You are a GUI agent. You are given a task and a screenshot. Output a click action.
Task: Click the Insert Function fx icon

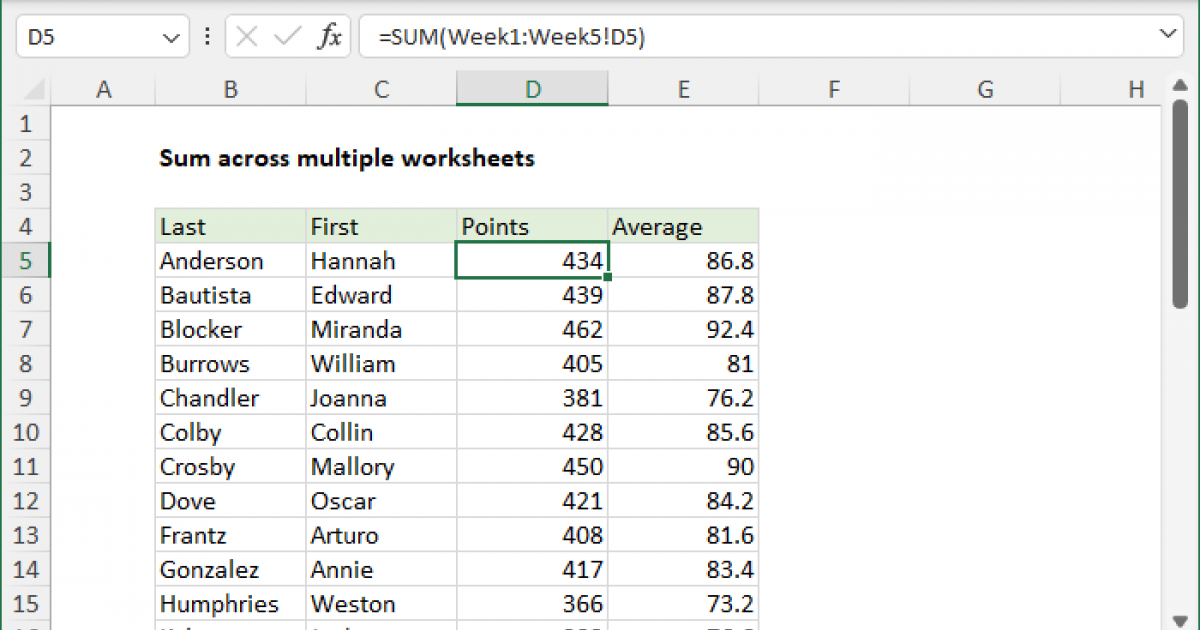pos(329,38)
